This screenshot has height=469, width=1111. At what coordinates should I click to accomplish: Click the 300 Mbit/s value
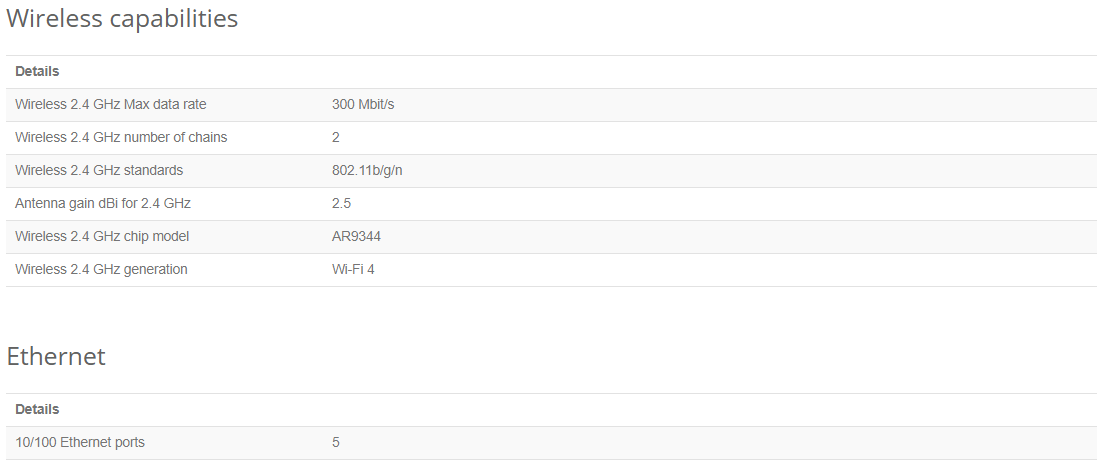363,104
